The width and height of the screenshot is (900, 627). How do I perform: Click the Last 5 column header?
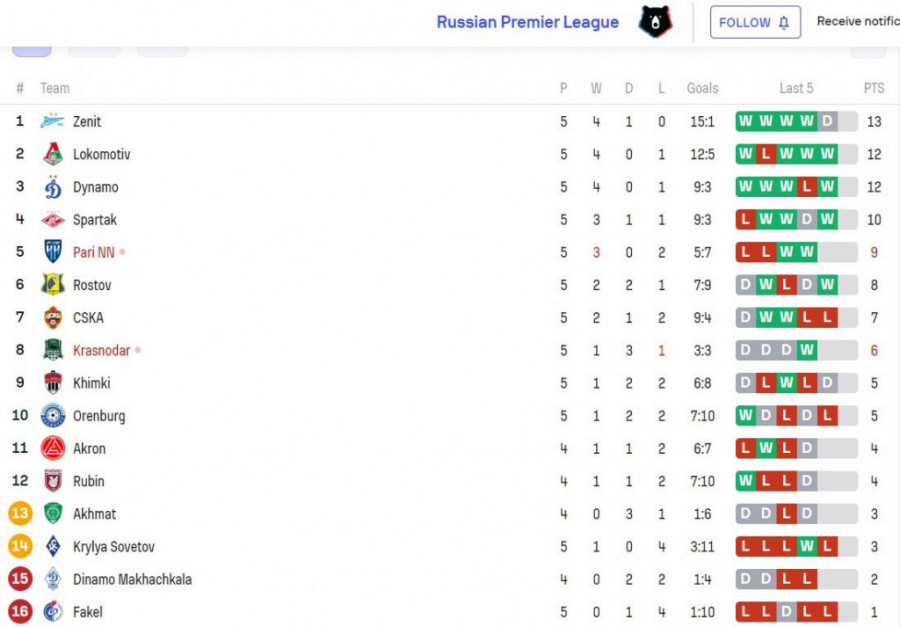[x=796, y=88]
